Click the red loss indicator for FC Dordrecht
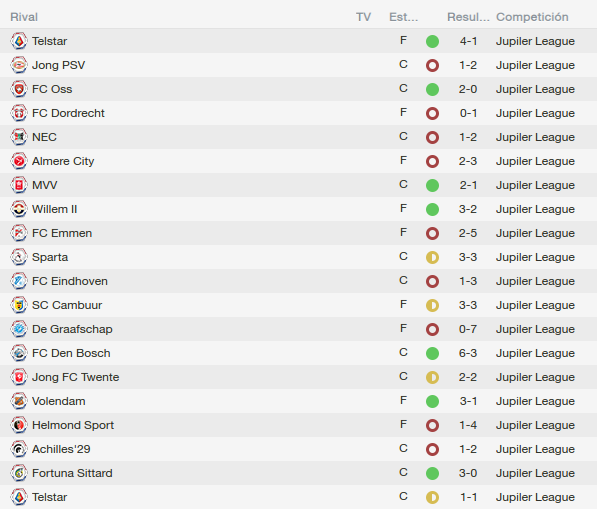This screenshot has height=509, width=597. point(432,113)
